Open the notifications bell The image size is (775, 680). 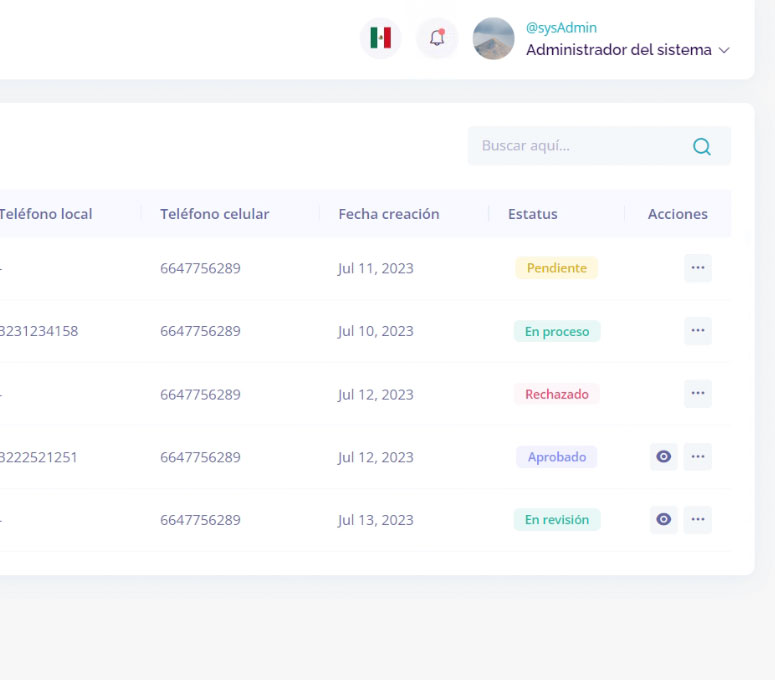click(437, 39)
